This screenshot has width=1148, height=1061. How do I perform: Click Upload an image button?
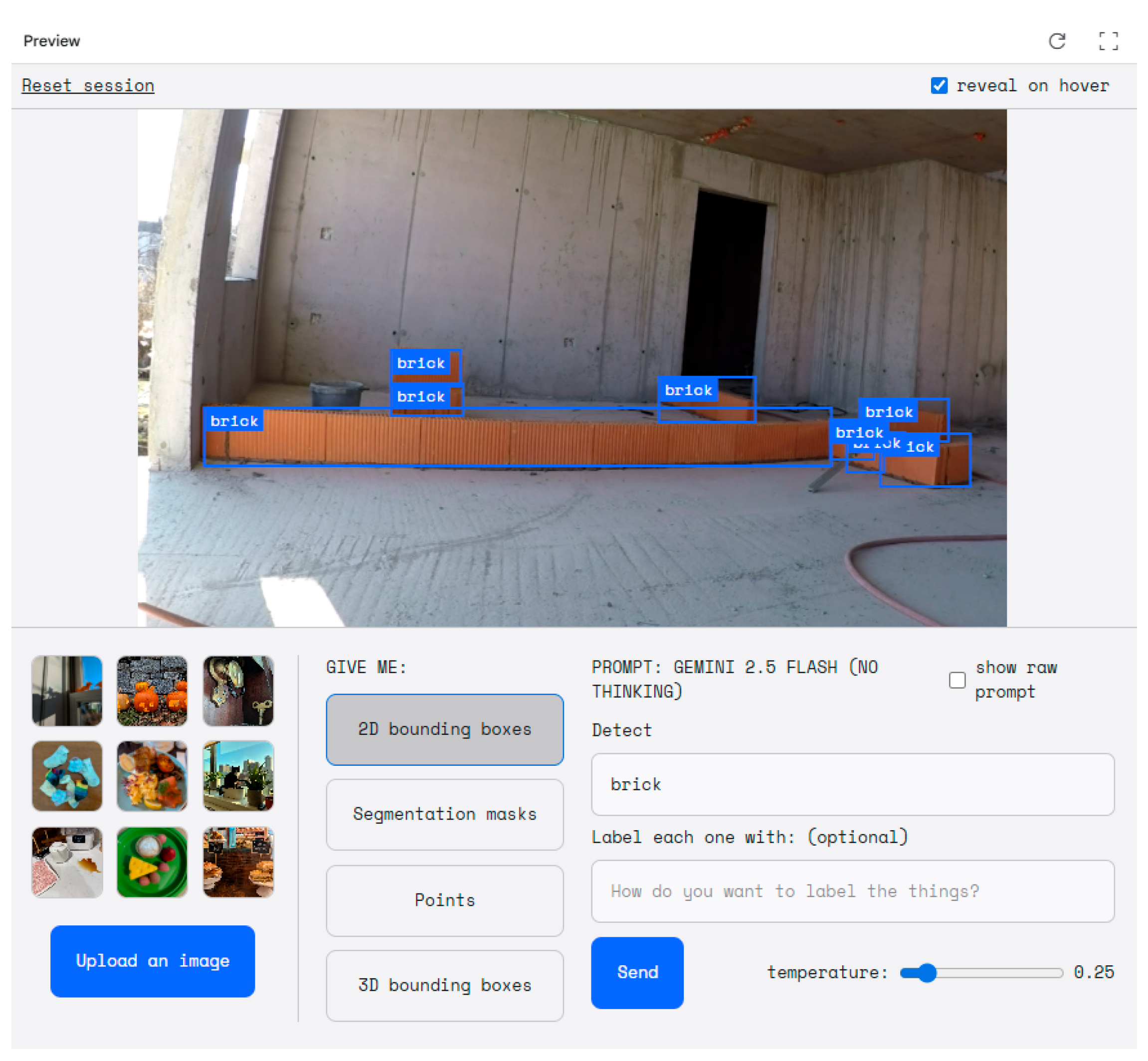152,960
